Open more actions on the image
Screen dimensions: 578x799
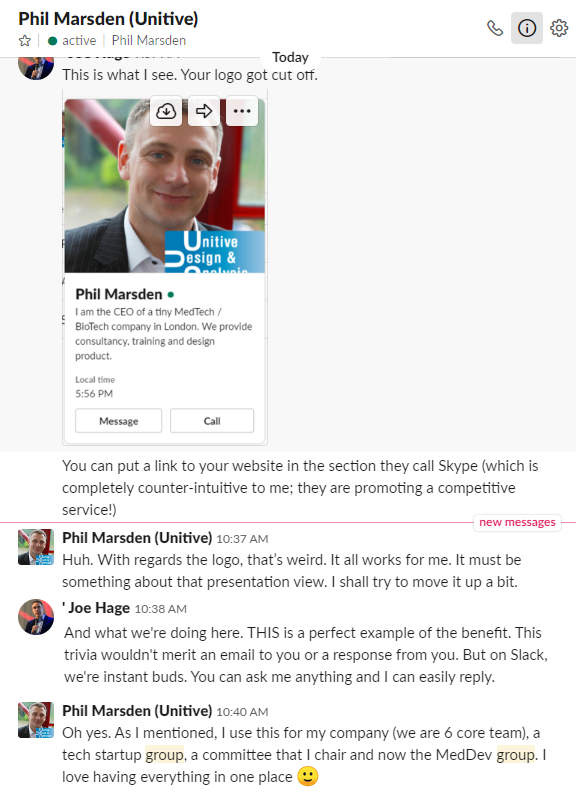(x=242, y=111)
